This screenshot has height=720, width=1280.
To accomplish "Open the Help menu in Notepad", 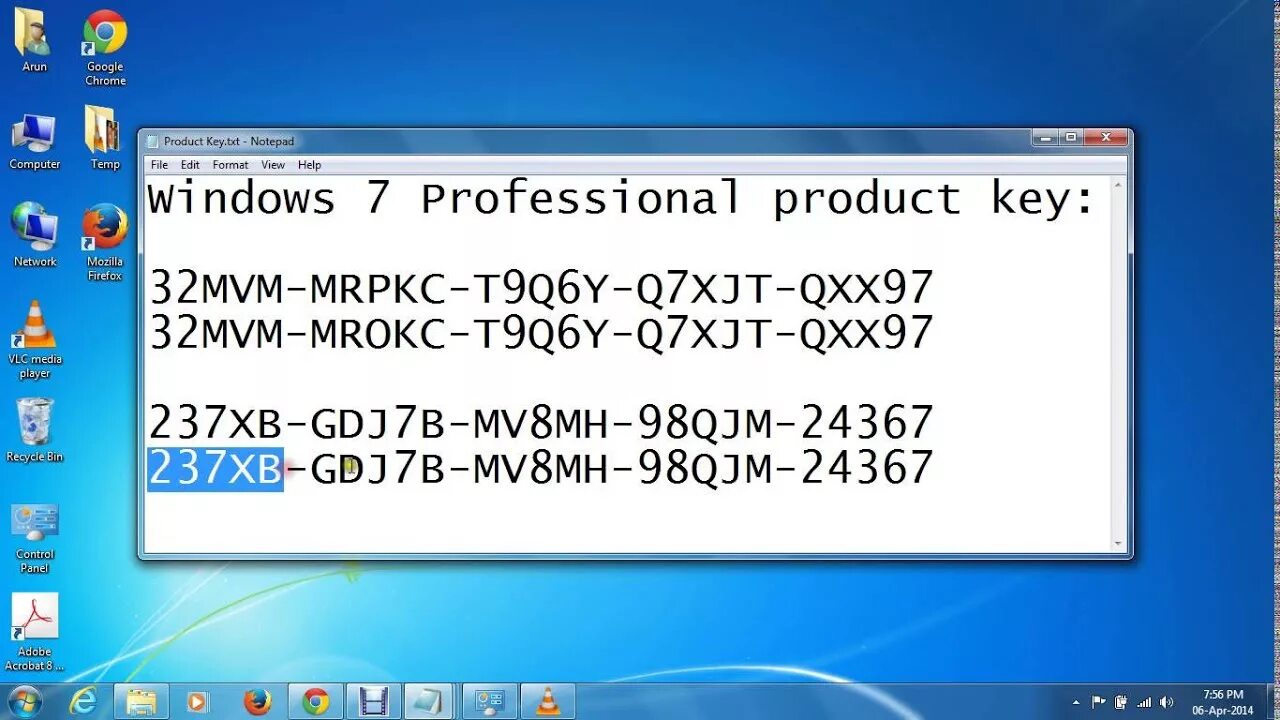I will coord(310,165).
